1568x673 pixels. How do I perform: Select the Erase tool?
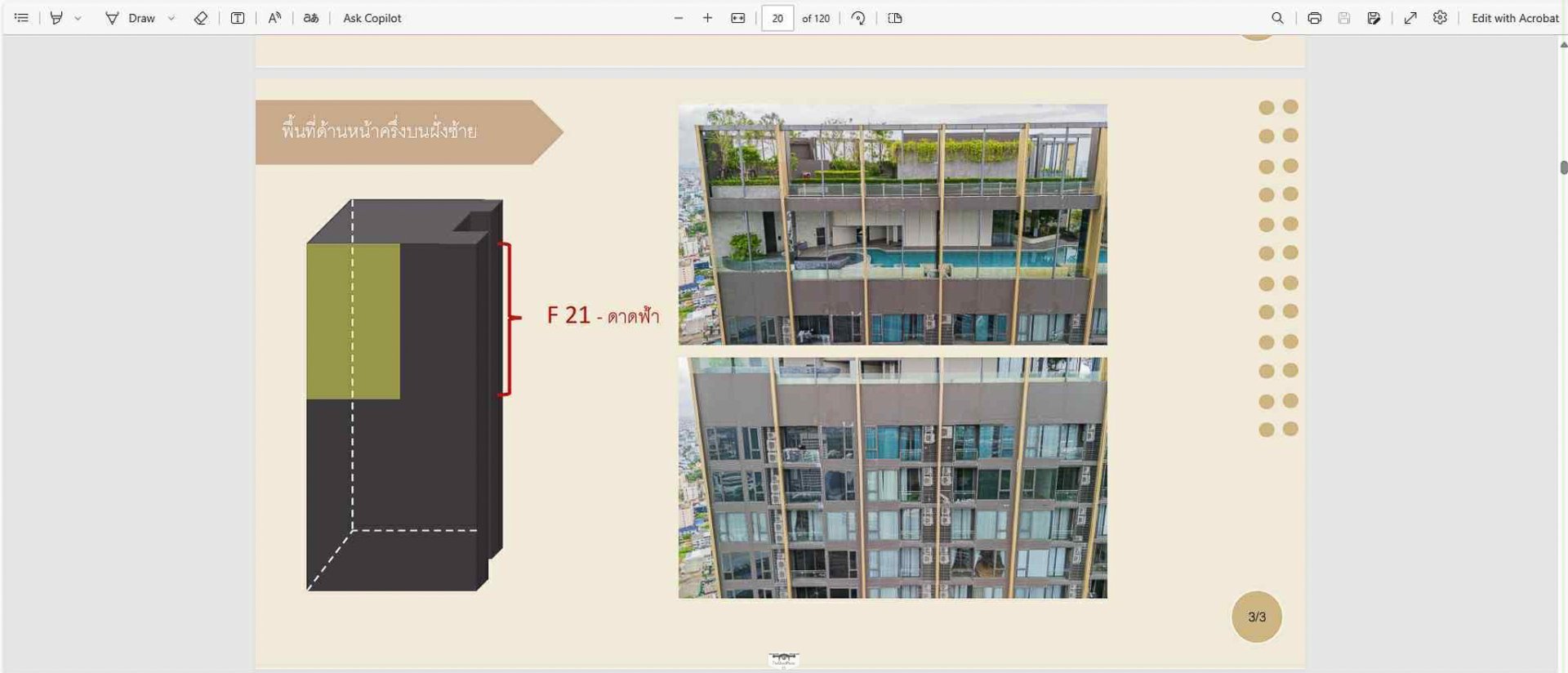click(201, 18)
